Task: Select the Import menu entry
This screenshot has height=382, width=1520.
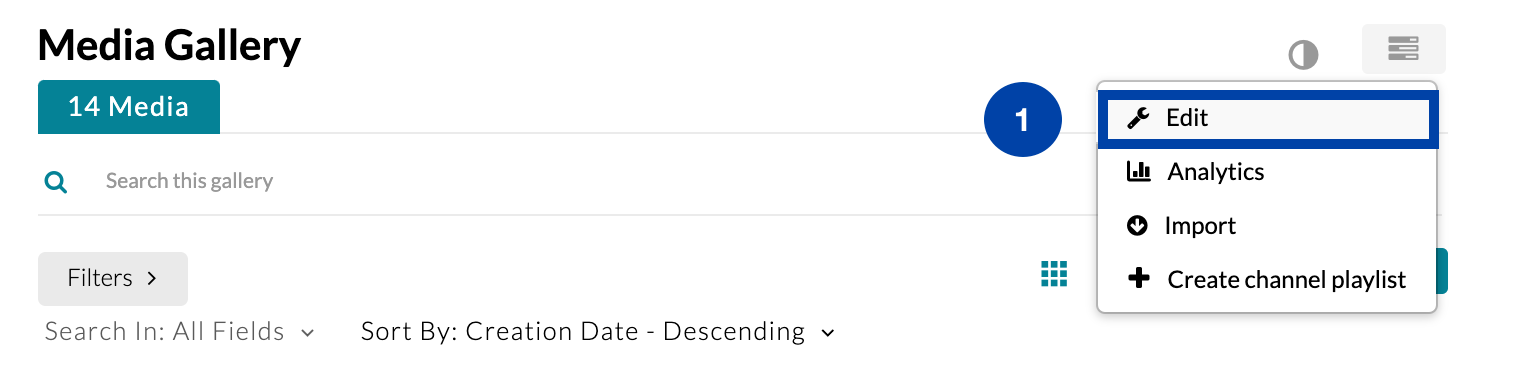Action: tap(1267, 226)
